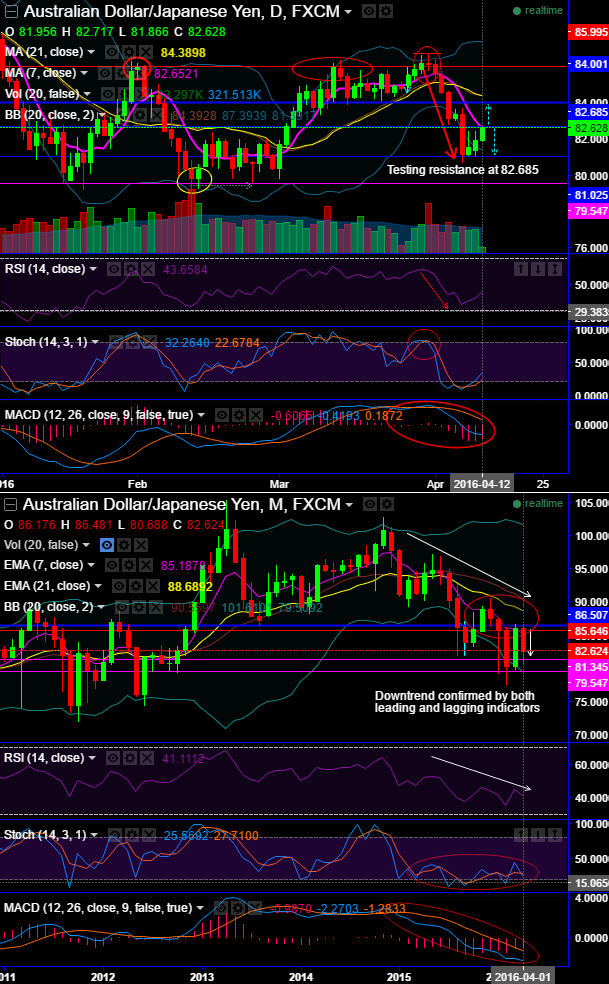Remove the daily MACD indicator
Image resolution: width=609 pixels, height=984 pixels.
point(255,415)
